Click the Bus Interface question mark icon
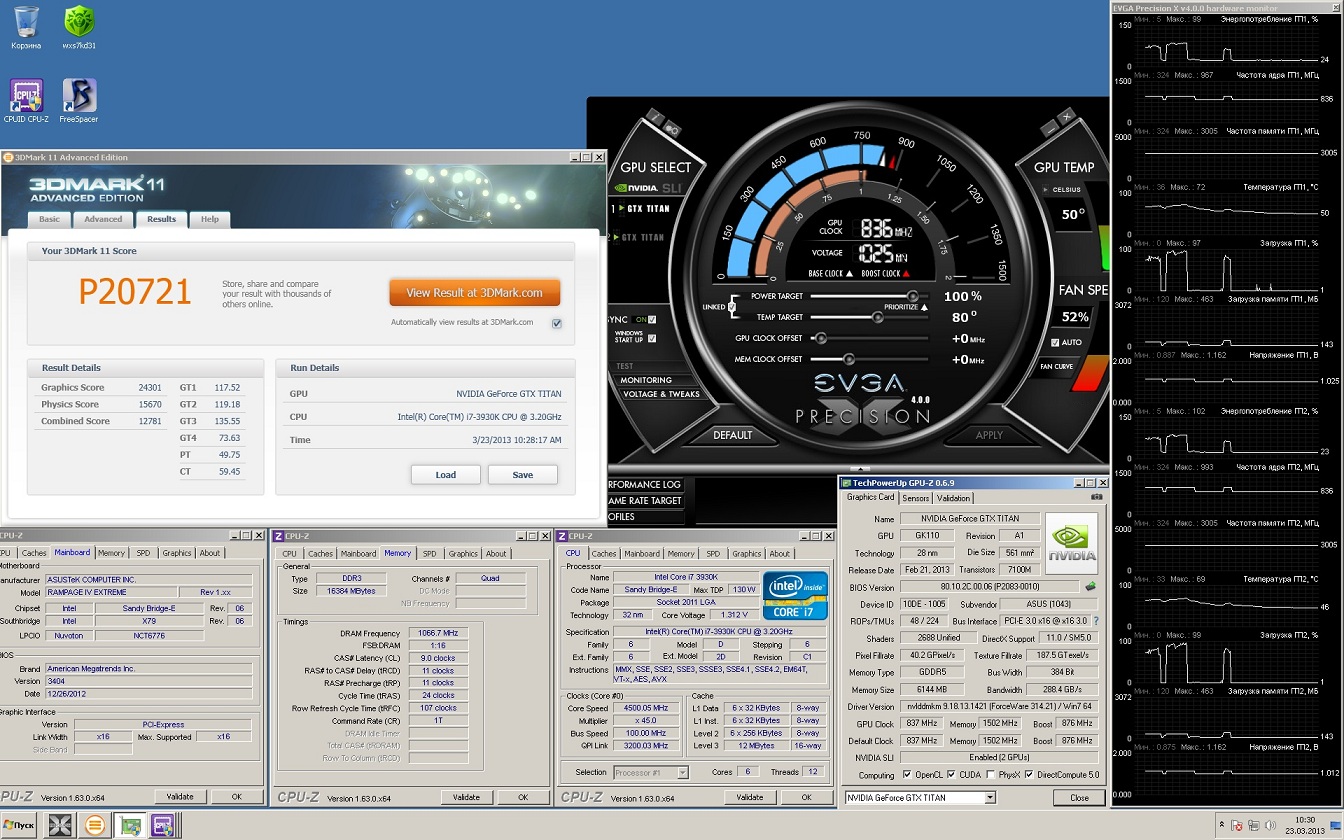 click(1096, 621)
